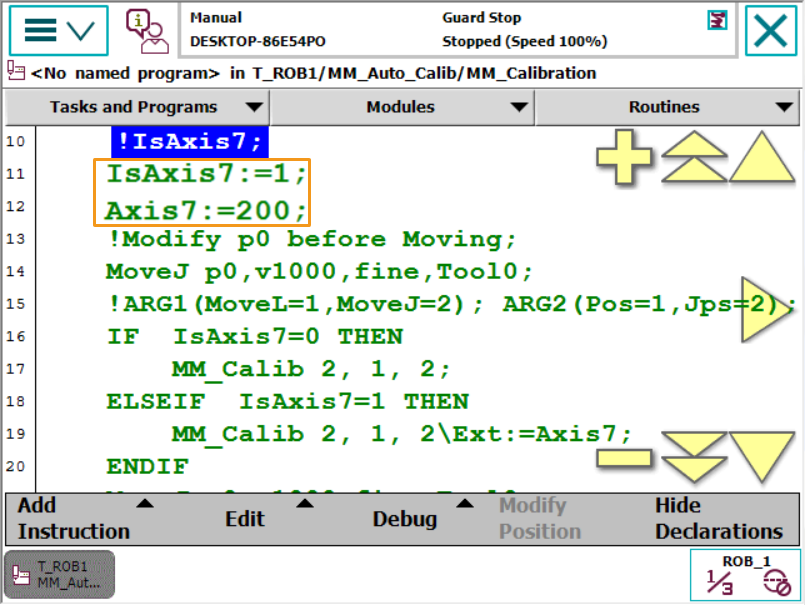Open the Modules dropdown
Viewport: 805px width, 605px height.
402,107
